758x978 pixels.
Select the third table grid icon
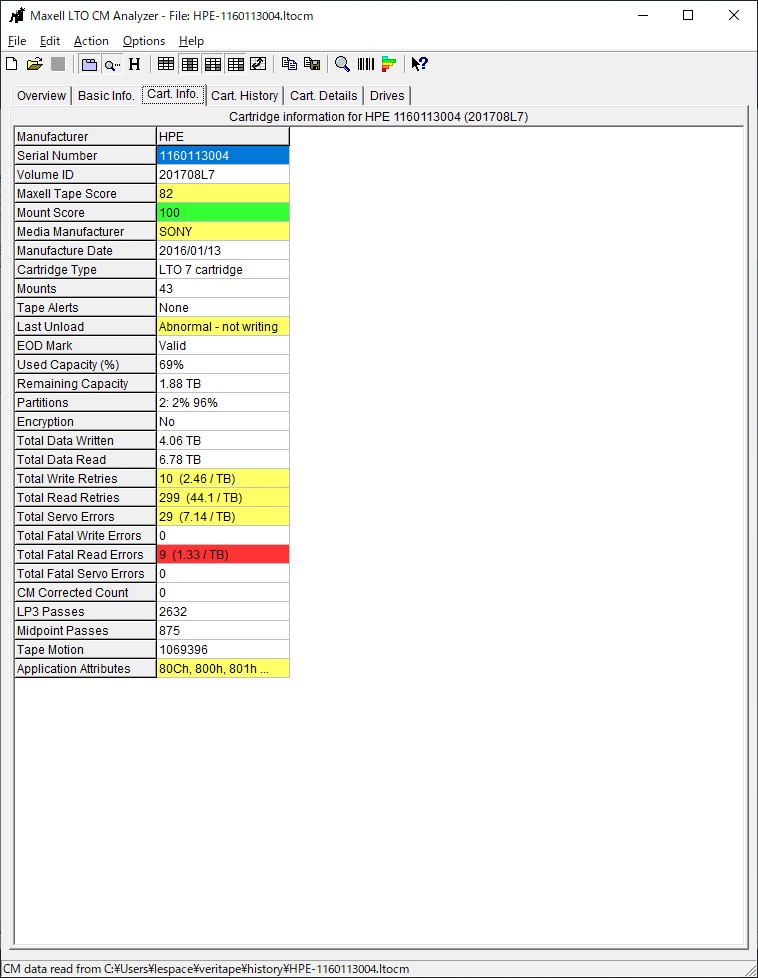(213, 64)
